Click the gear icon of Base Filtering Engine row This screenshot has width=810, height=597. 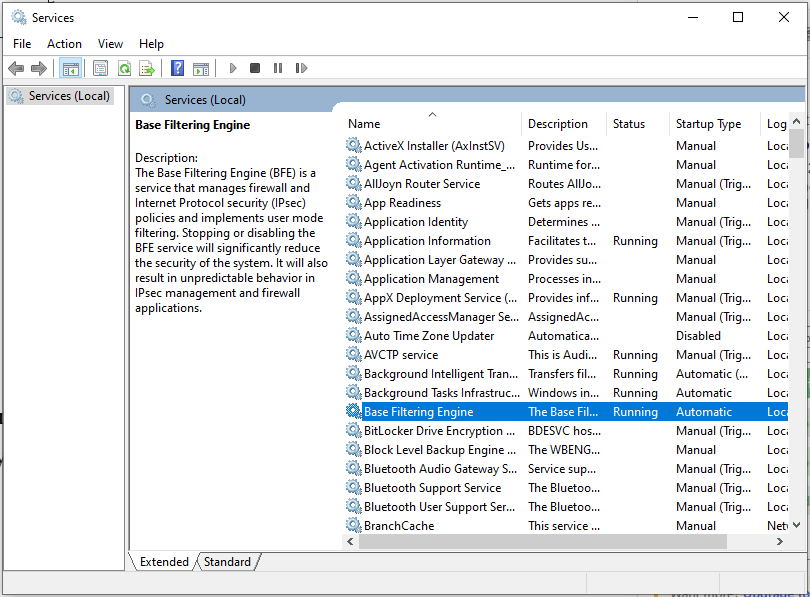[x=353, y=412]
